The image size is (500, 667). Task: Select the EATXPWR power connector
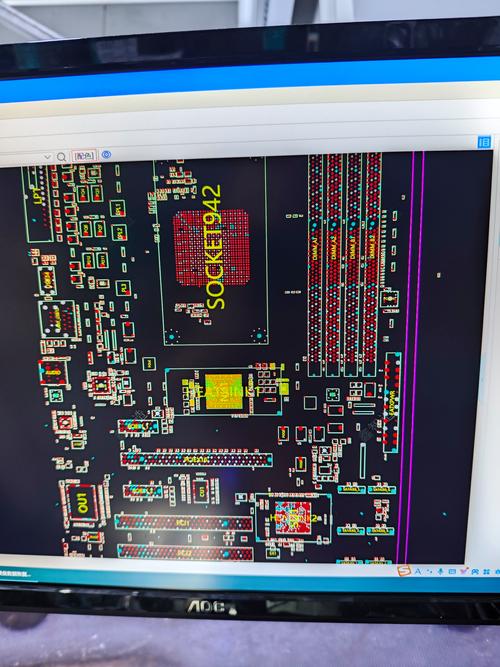point(392,402)
